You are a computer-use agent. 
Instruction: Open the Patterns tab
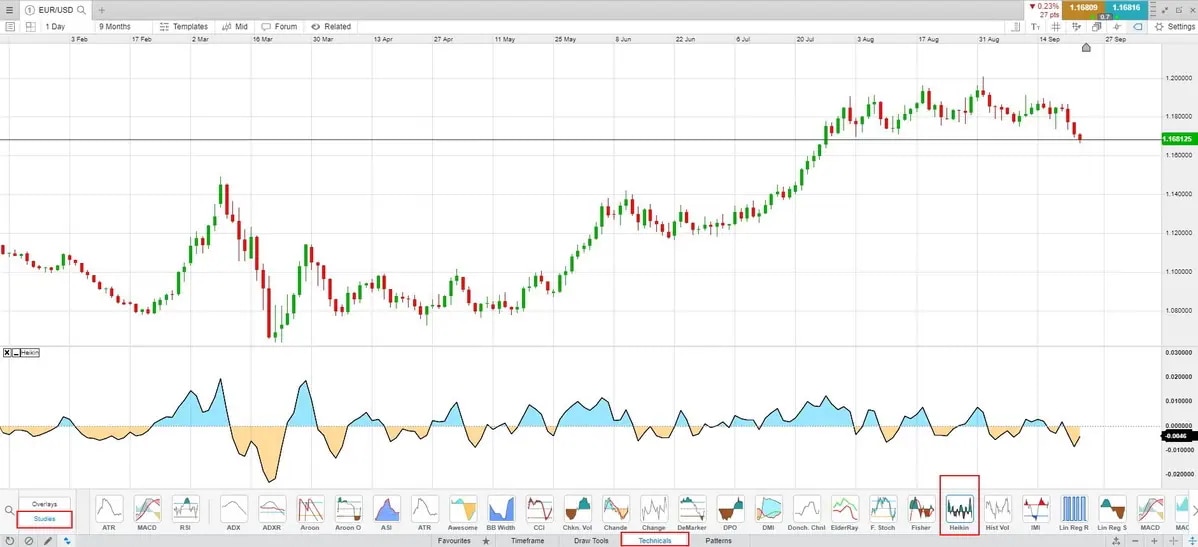tap(718, 540)
